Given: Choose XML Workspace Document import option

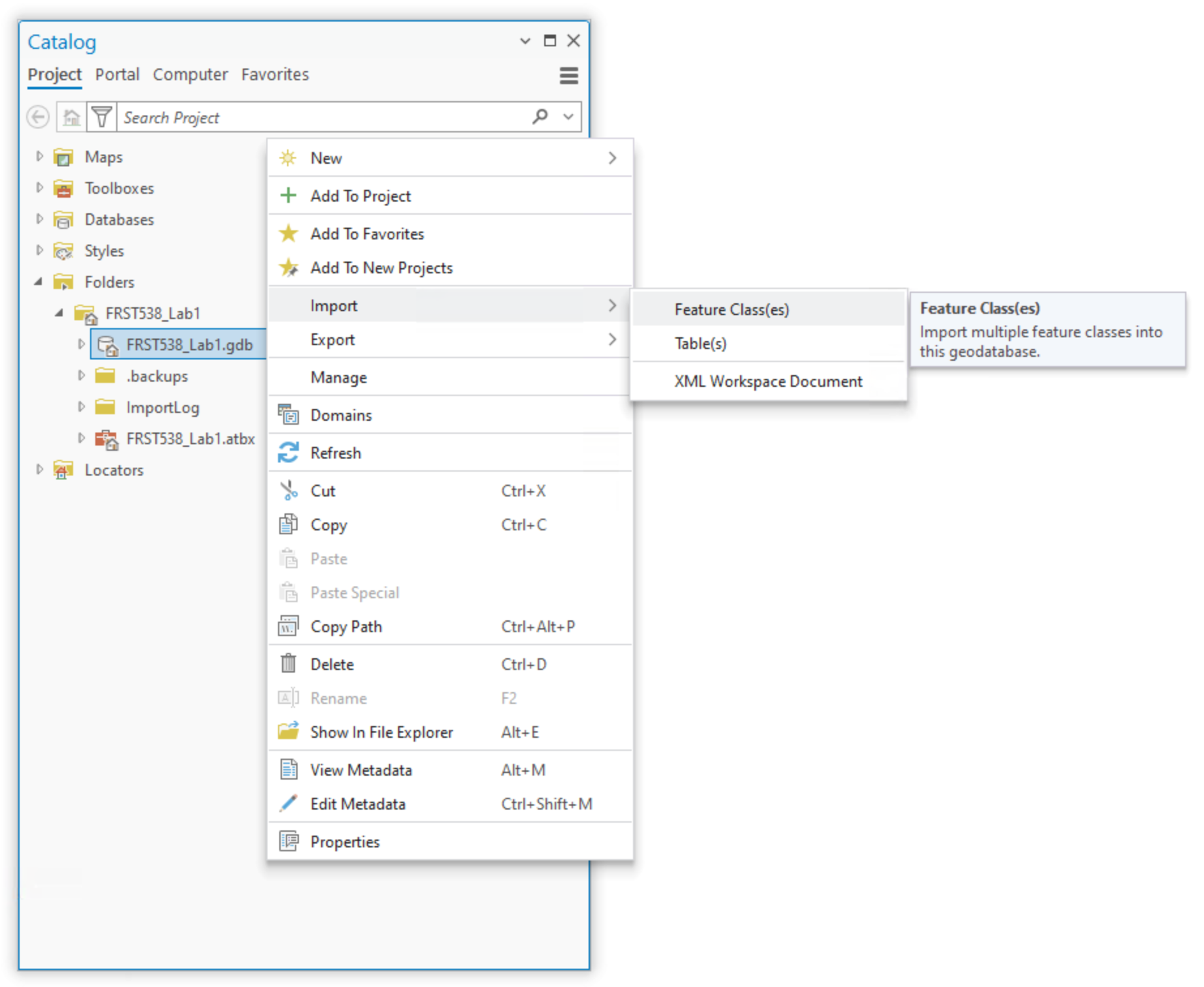Looking at the screenshot, I should tap(767, 382).
